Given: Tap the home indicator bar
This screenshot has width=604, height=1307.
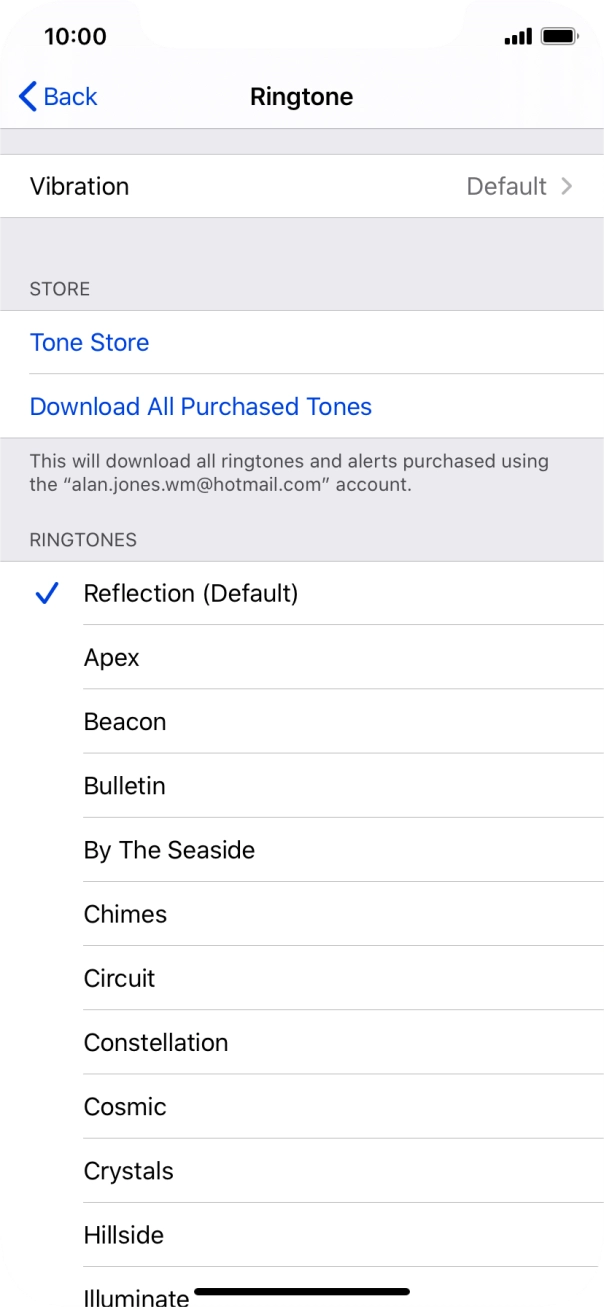Looking at the screenshot, I should 302,1291.
